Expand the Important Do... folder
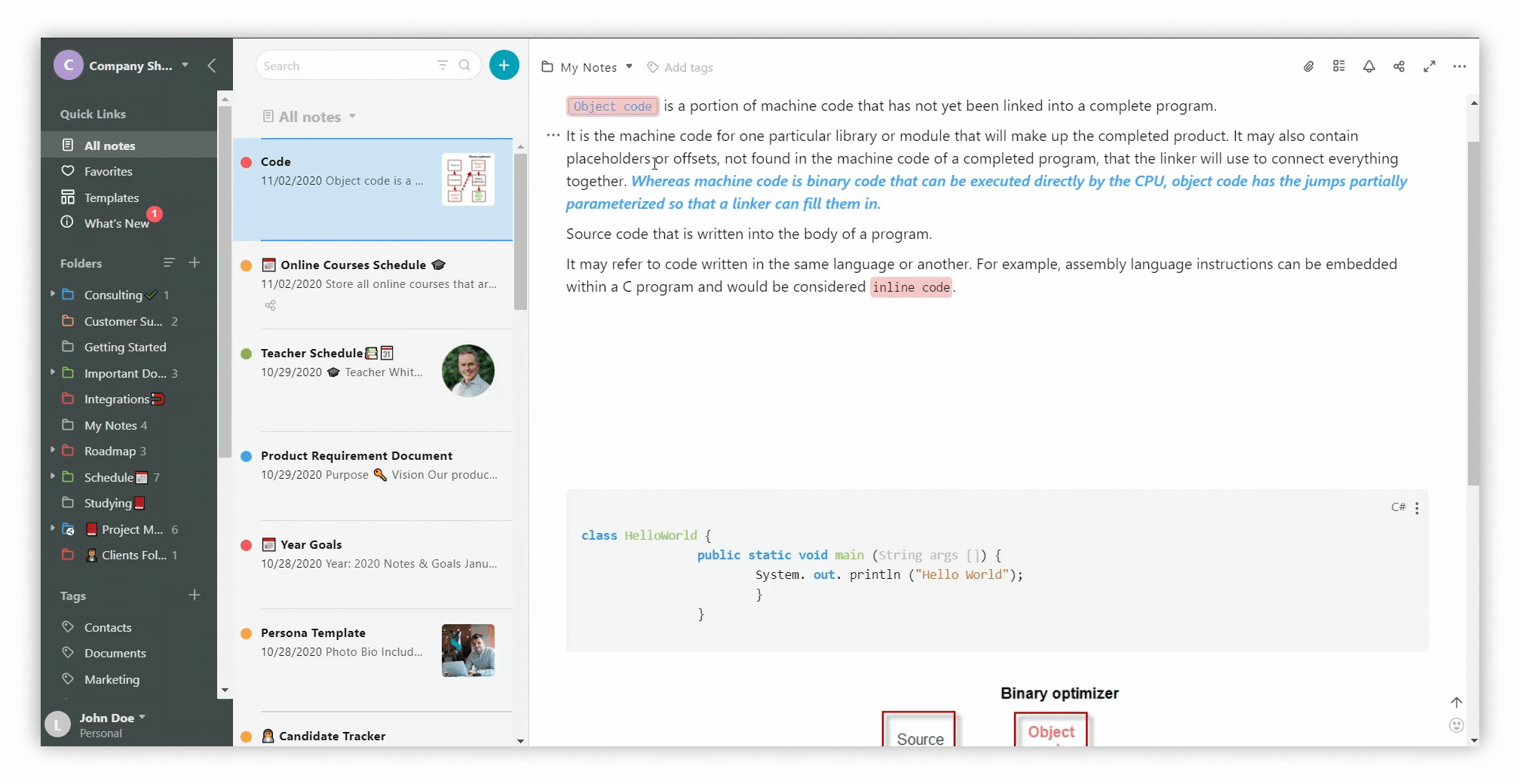Viewport: 1520px width, 784px height. click(52, 372)
